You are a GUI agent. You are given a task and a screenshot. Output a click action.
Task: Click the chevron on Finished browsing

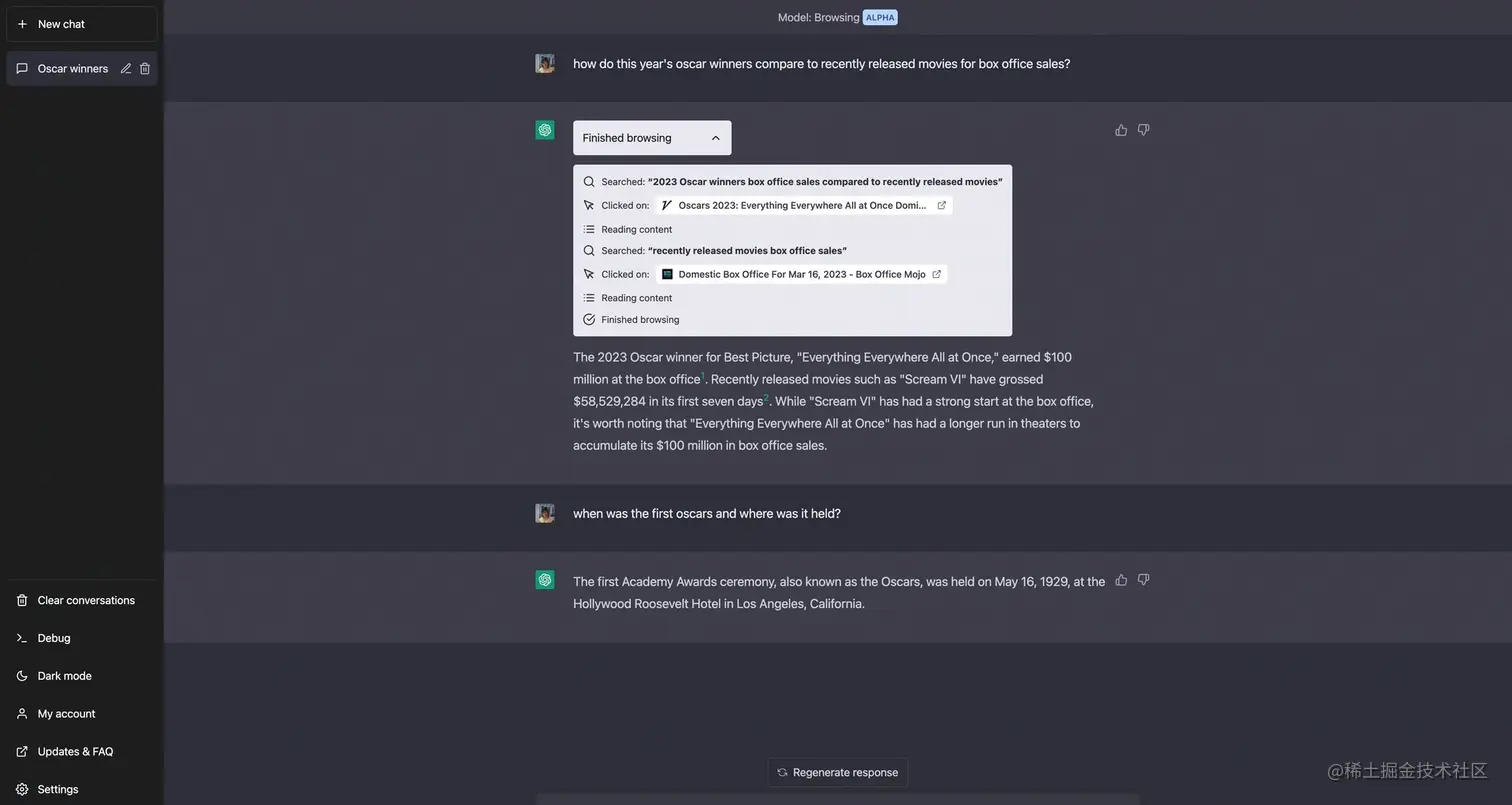coord(715,138)
